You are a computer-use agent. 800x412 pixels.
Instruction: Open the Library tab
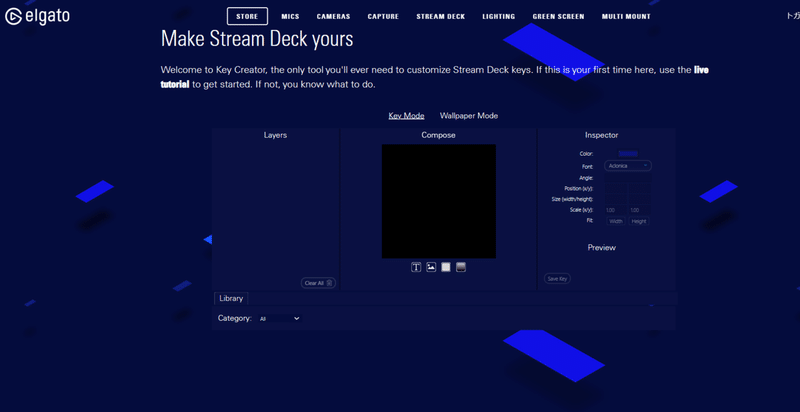coord(231,298)
